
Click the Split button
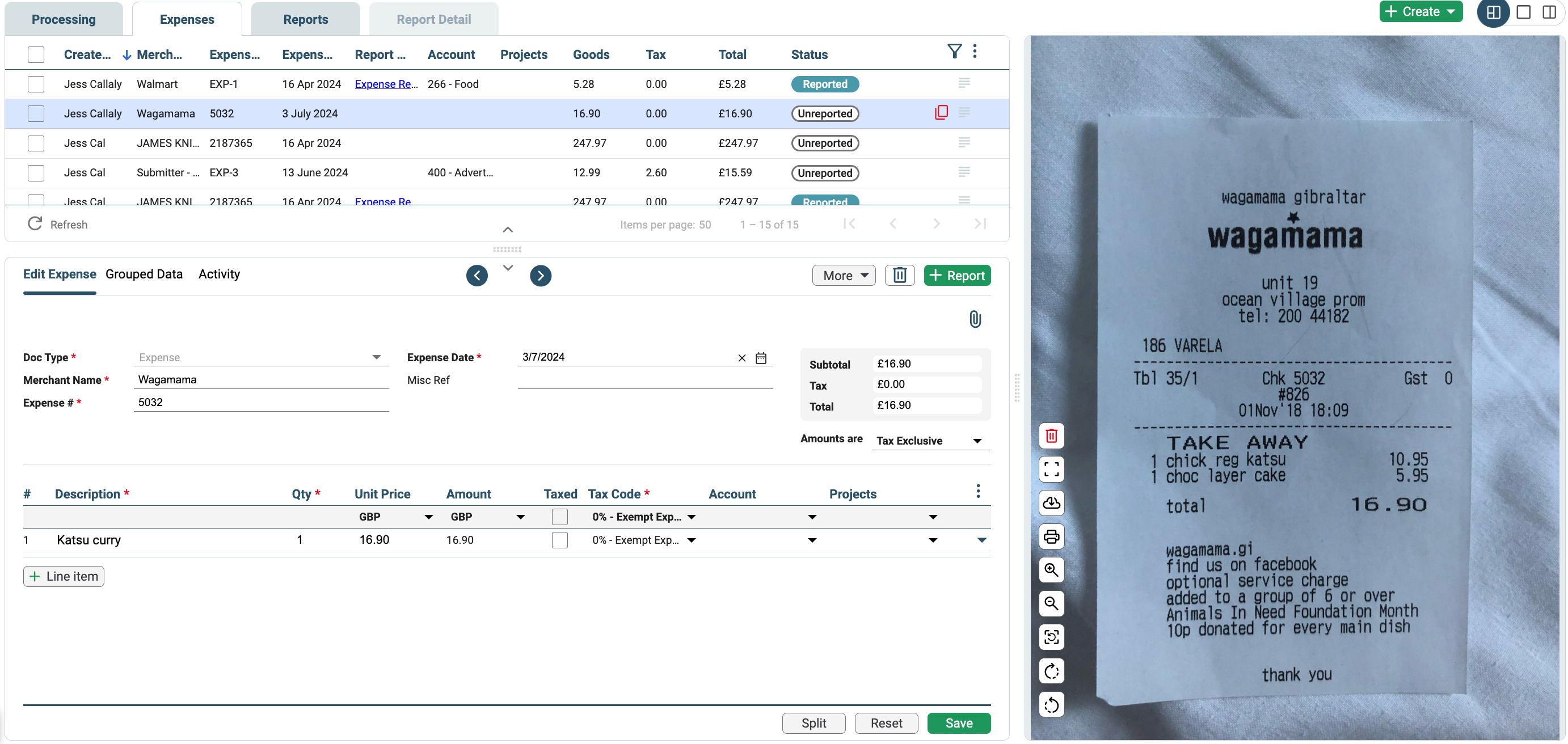coord(813,724)
